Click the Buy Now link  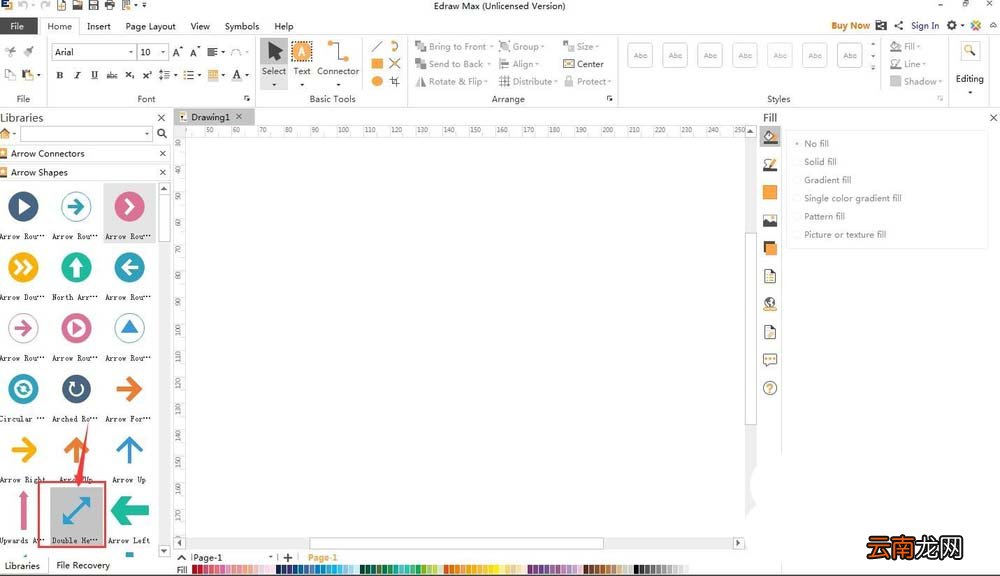click(850, 26)
